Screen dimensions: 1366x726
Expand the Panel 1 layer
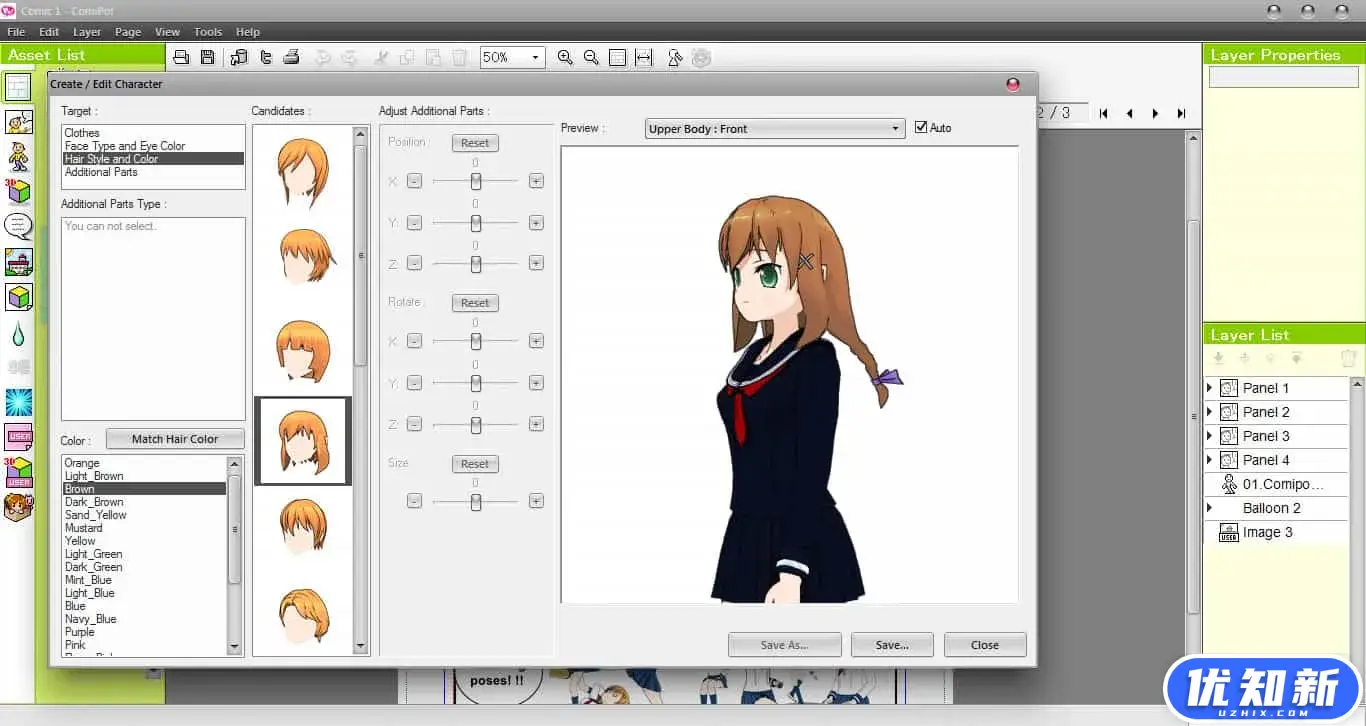1209,388
